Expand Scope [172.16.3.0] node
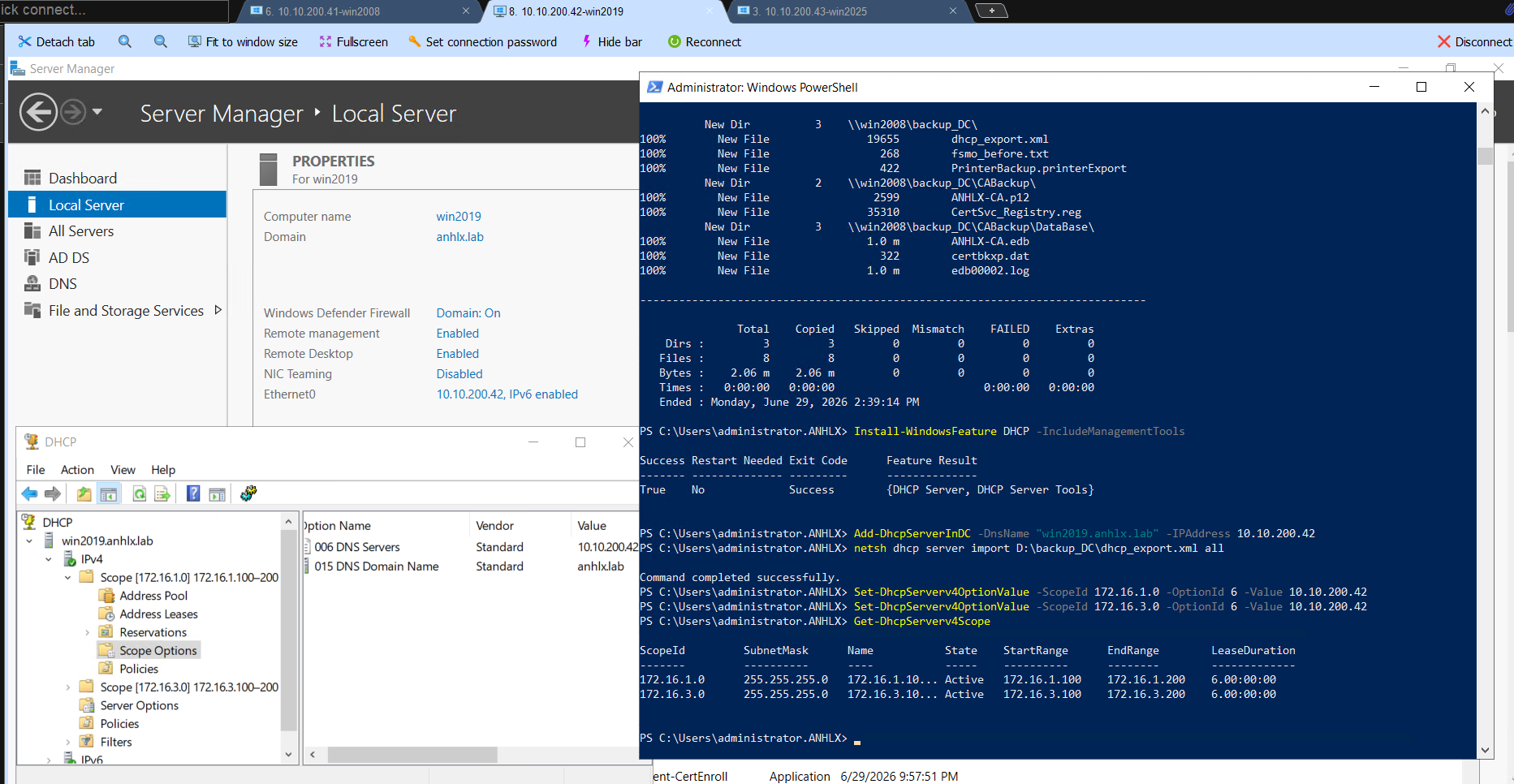1514x784 pixels. (x=68, y=687)
